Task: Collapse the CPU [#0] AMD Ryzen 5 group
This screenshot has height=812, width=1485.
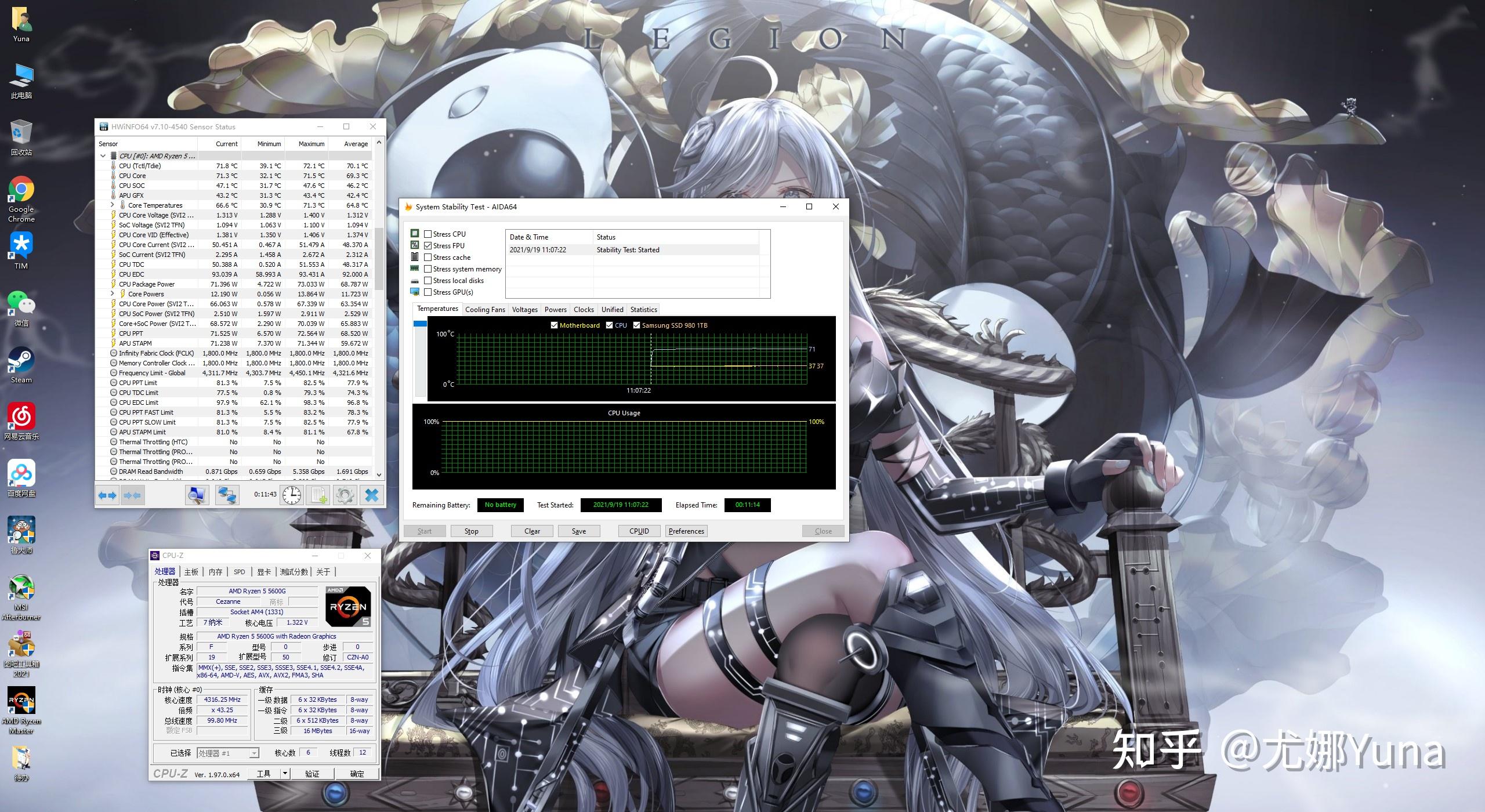Action: tap(103, 155)
